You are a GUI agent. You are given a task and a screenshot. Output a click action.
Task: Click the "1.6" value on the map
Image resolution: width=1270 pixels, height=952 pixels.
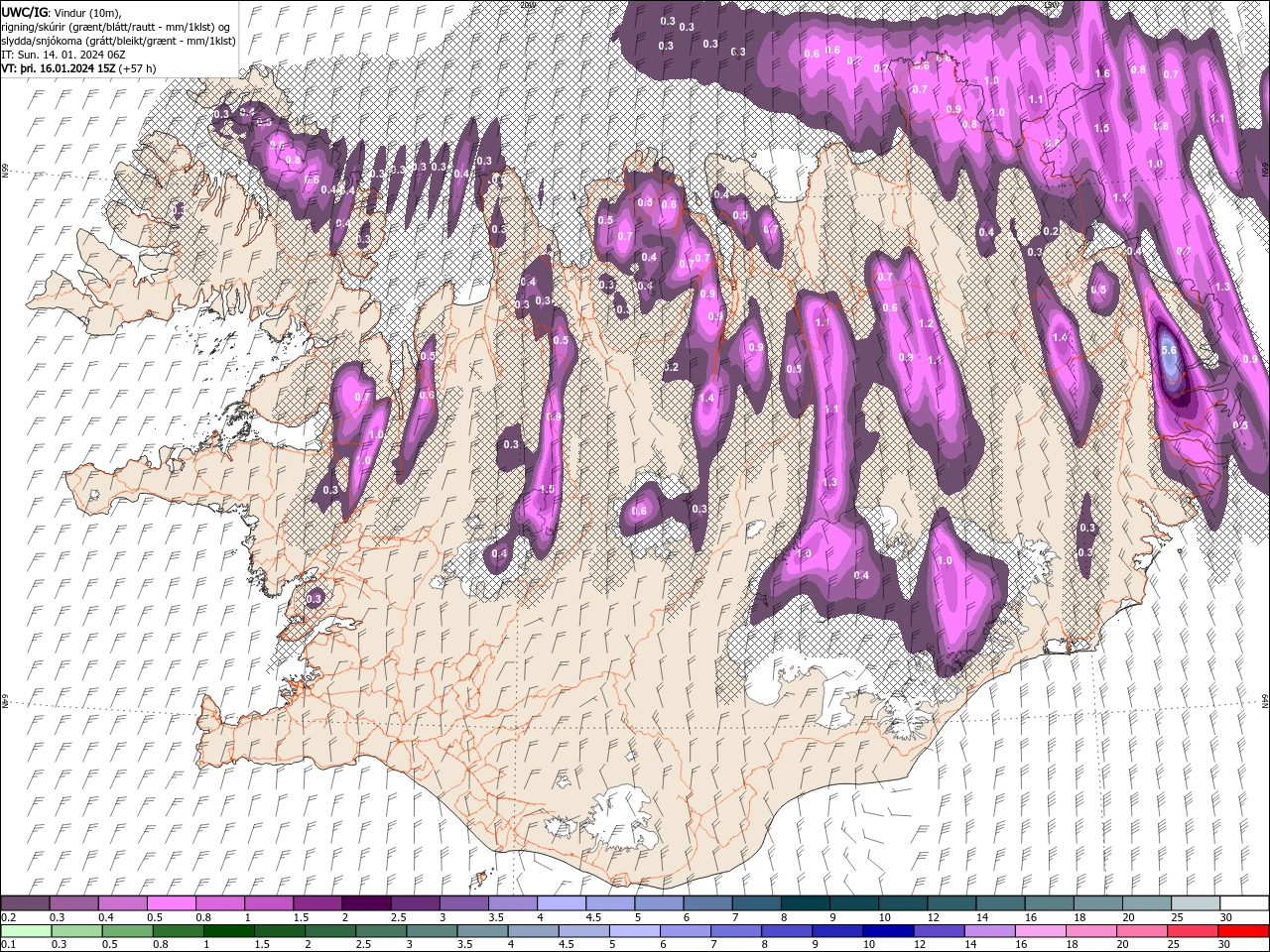[x=1102, y=74]
